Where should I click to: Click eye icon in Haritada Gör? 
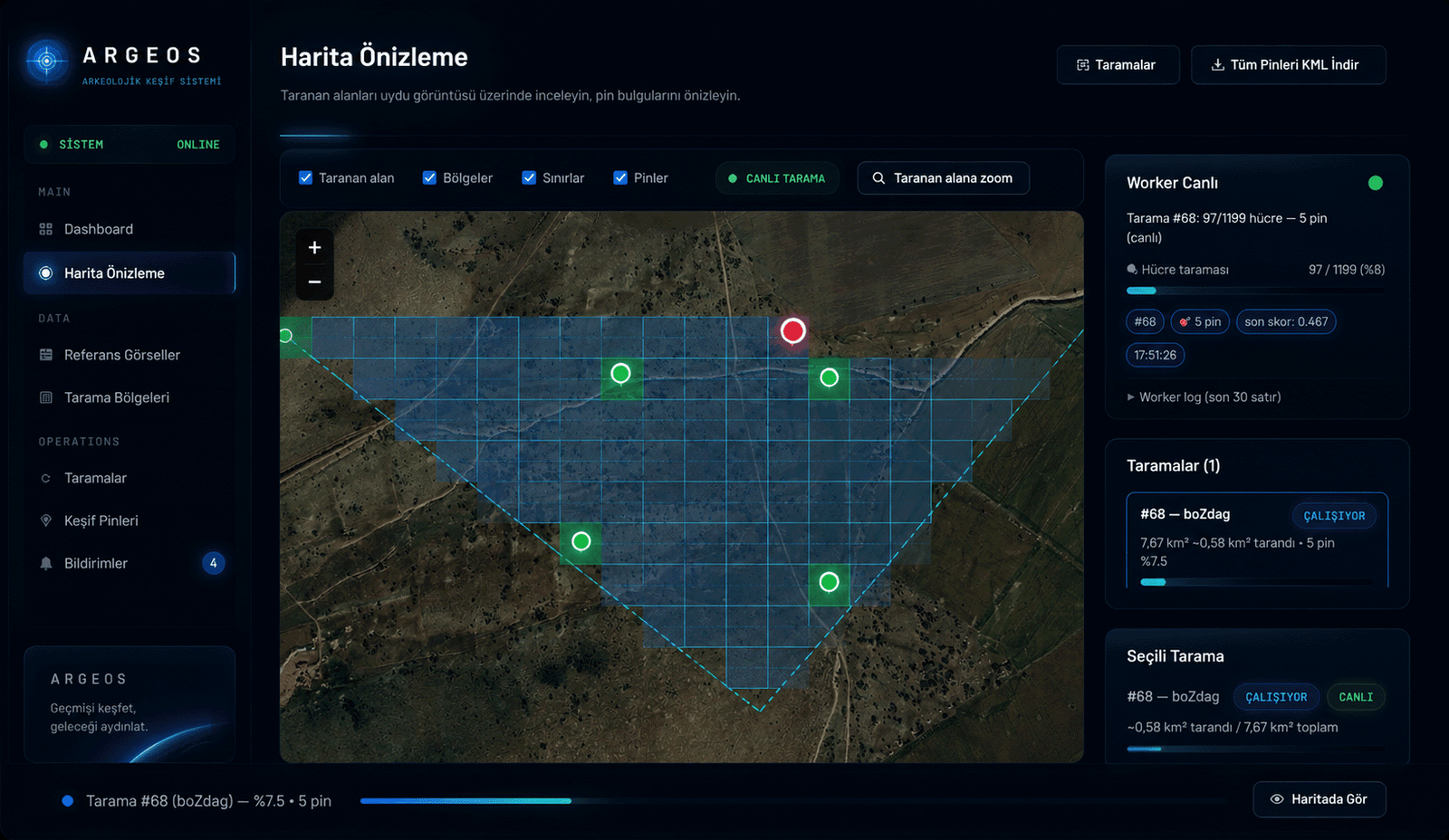[x=1277, y=799]
